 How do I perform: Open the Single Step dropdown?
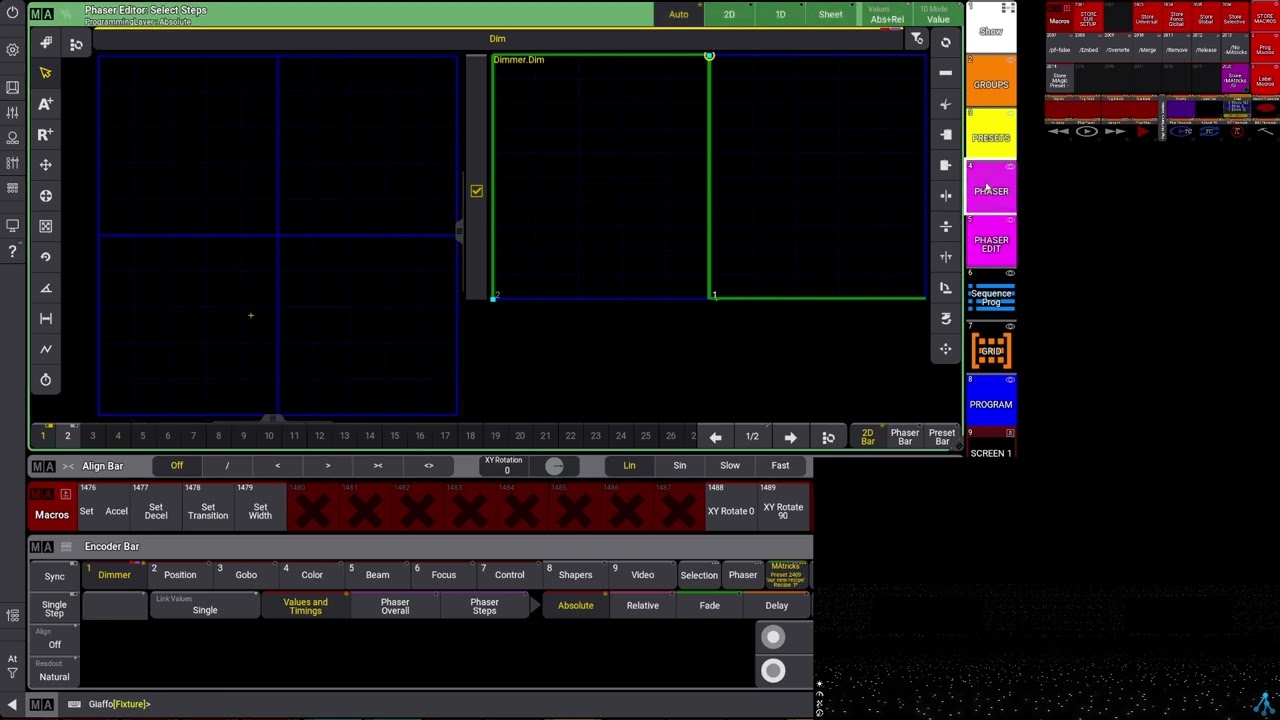pos(54,608)
